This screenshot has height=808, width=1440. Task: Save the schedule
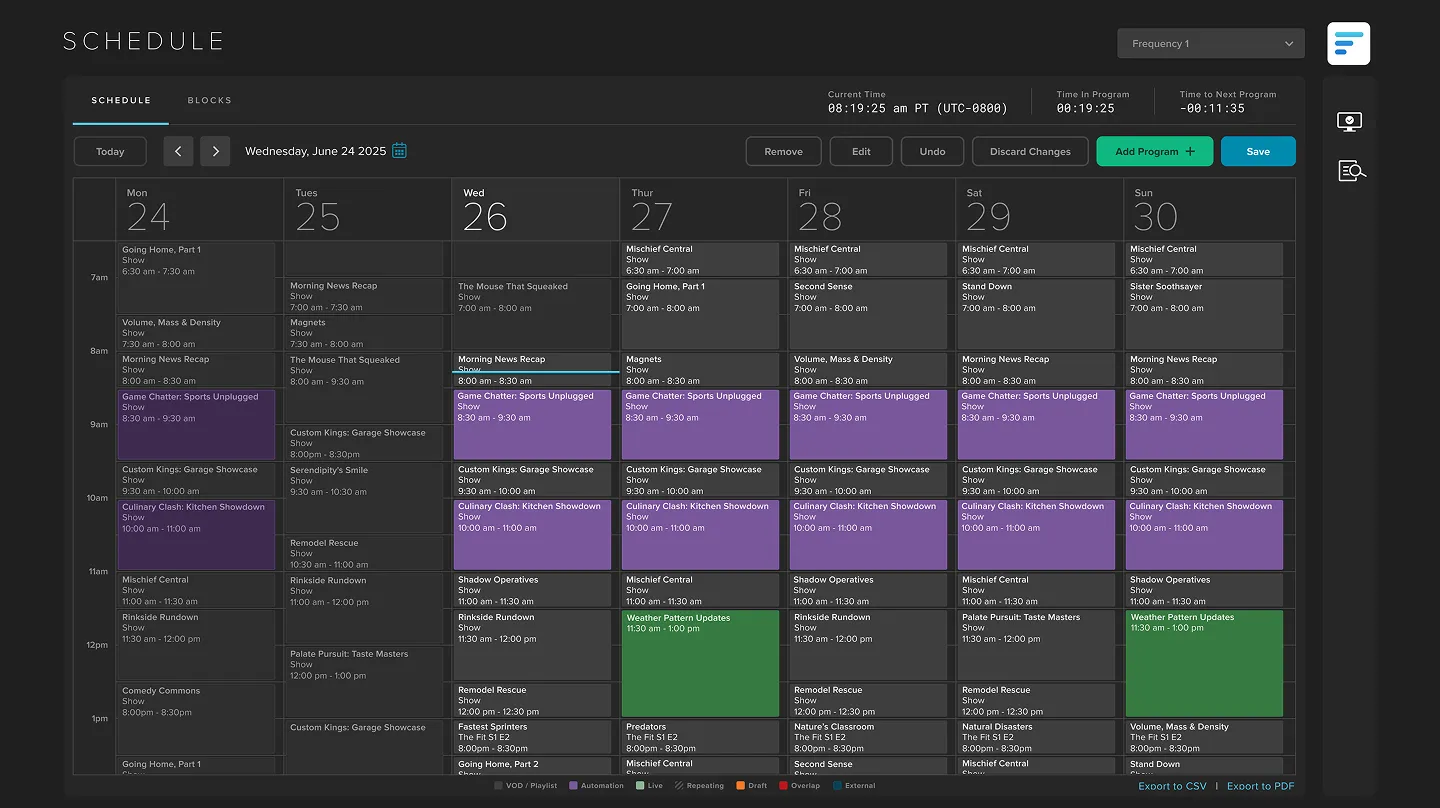pyautogui.click(x=1258, y=151)
